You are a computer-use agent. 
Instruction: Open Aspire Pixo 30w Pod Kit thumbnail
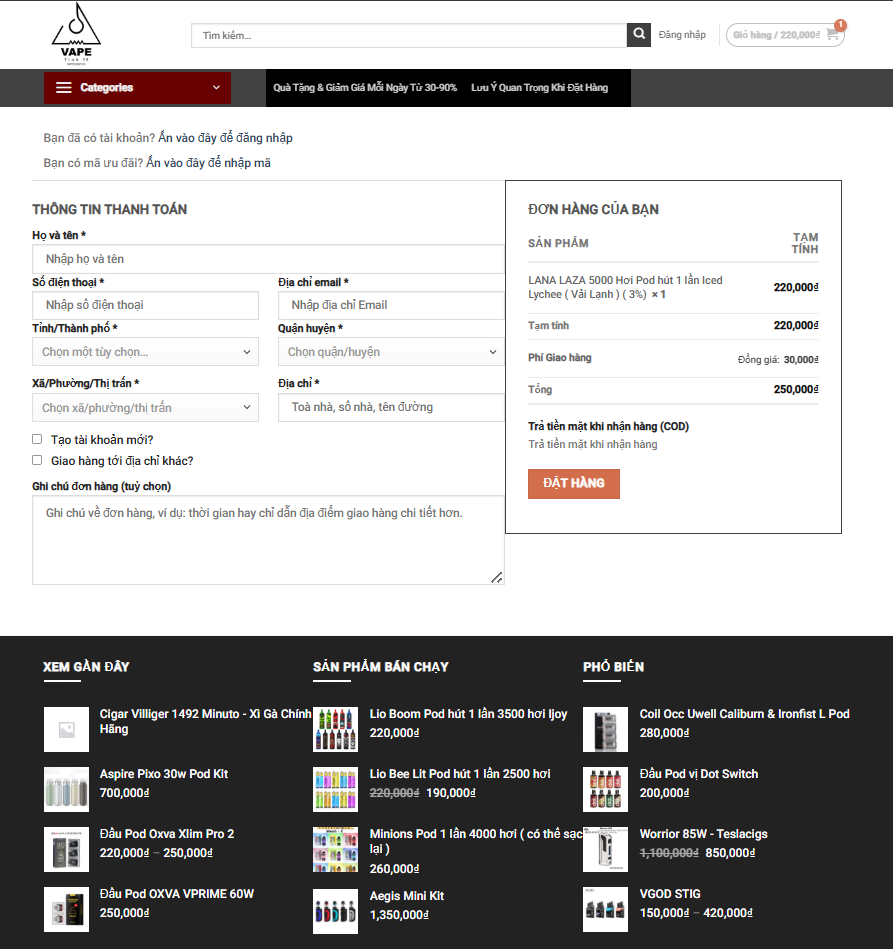66,789
